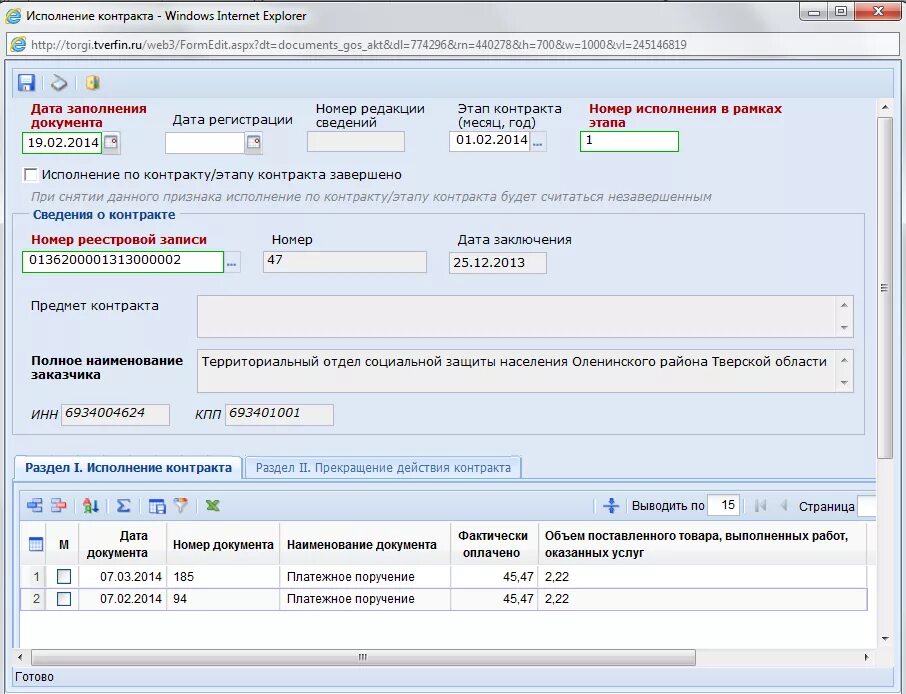The width and height of the screenshot is (906, 694).
Task: Click the exit door icon in top toolbar
Action: click(x=92, y=83)
